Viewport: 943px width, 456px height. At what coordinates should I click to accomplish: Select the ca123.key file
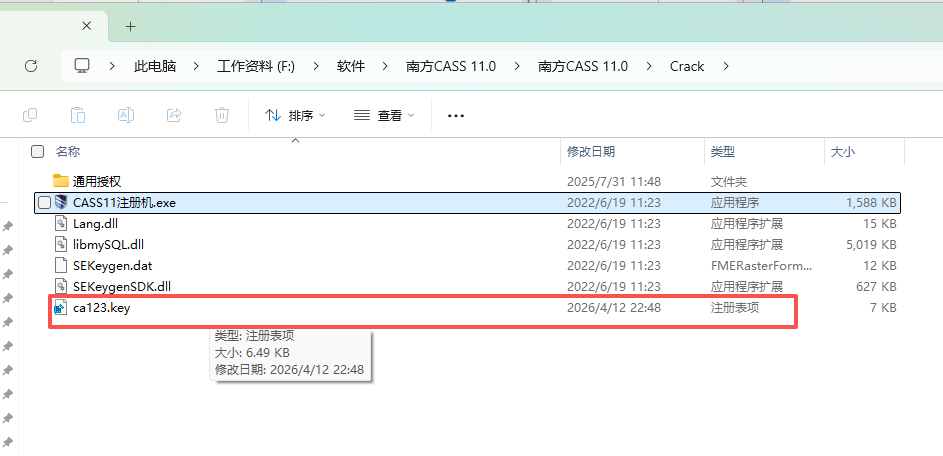[x=101, y=308]
